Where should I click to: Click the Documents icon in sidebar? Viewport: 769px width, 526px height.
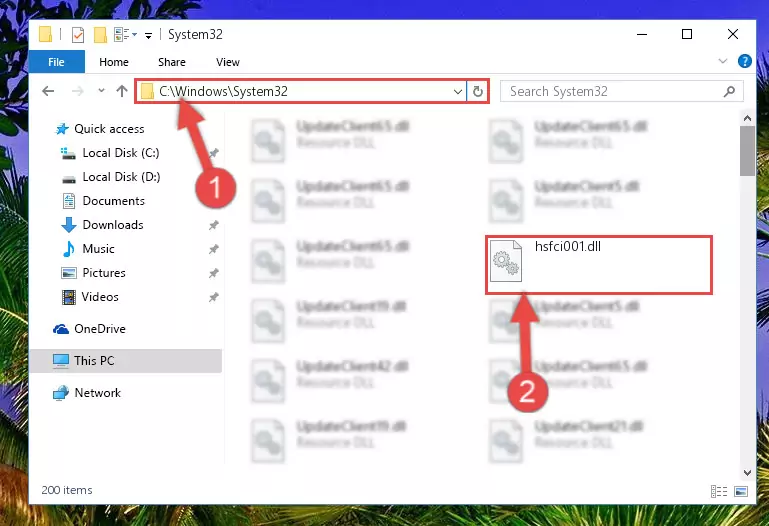coord(69,201)
